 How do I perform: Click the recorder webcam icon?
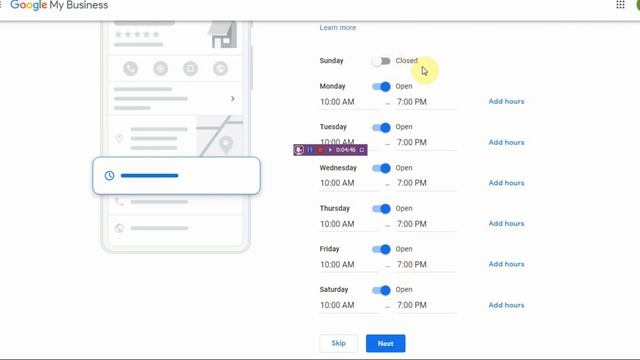pyautogui.click(x=299, y=150)
